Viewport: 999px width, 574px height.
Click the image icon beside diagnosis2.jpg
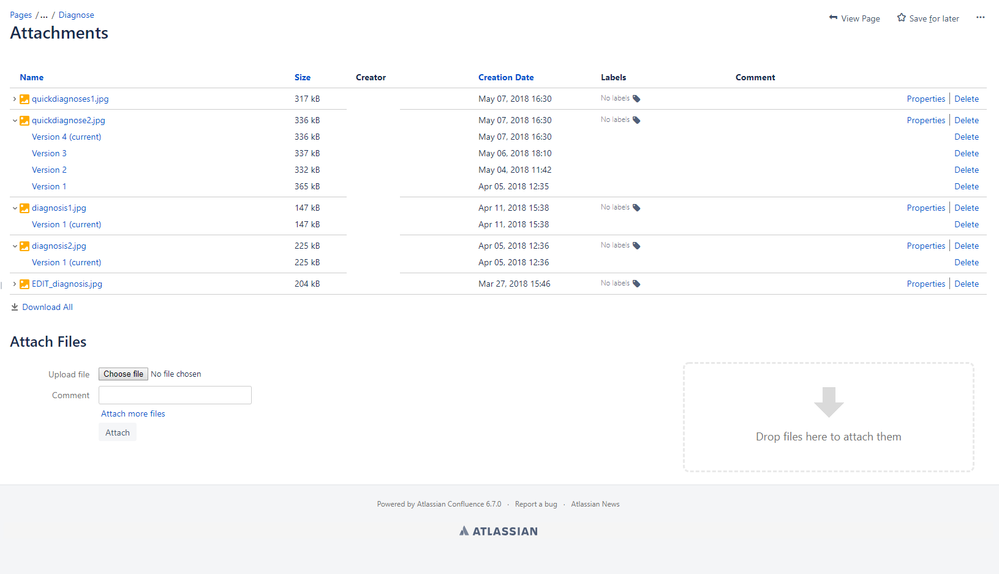(x=24, y=246)
